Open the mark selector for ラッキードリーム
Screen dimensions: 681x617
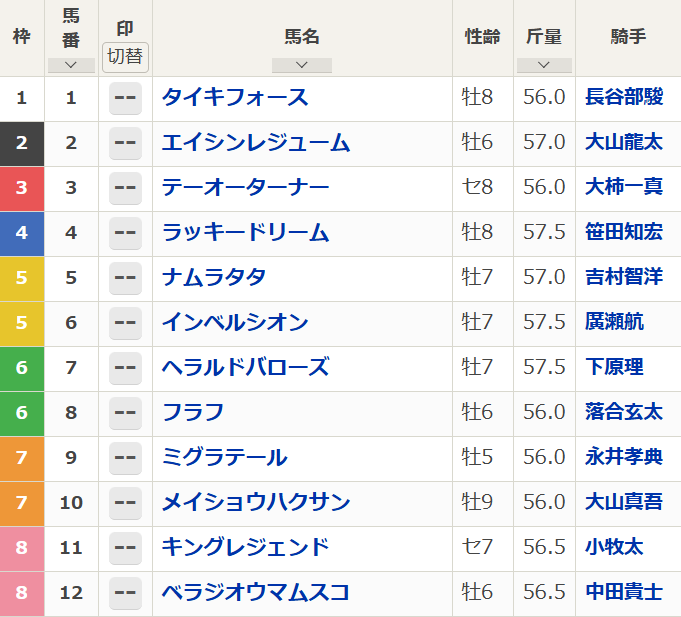(x=125, y=233)
